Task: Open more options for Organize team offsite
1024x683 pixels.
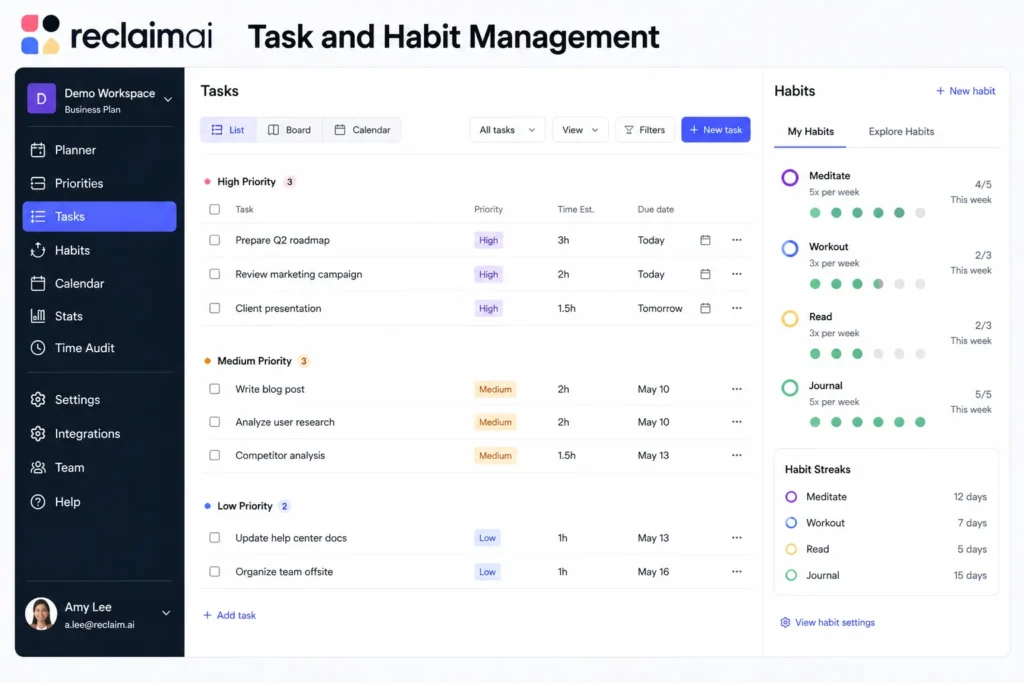Action: [x=737, y=571]
